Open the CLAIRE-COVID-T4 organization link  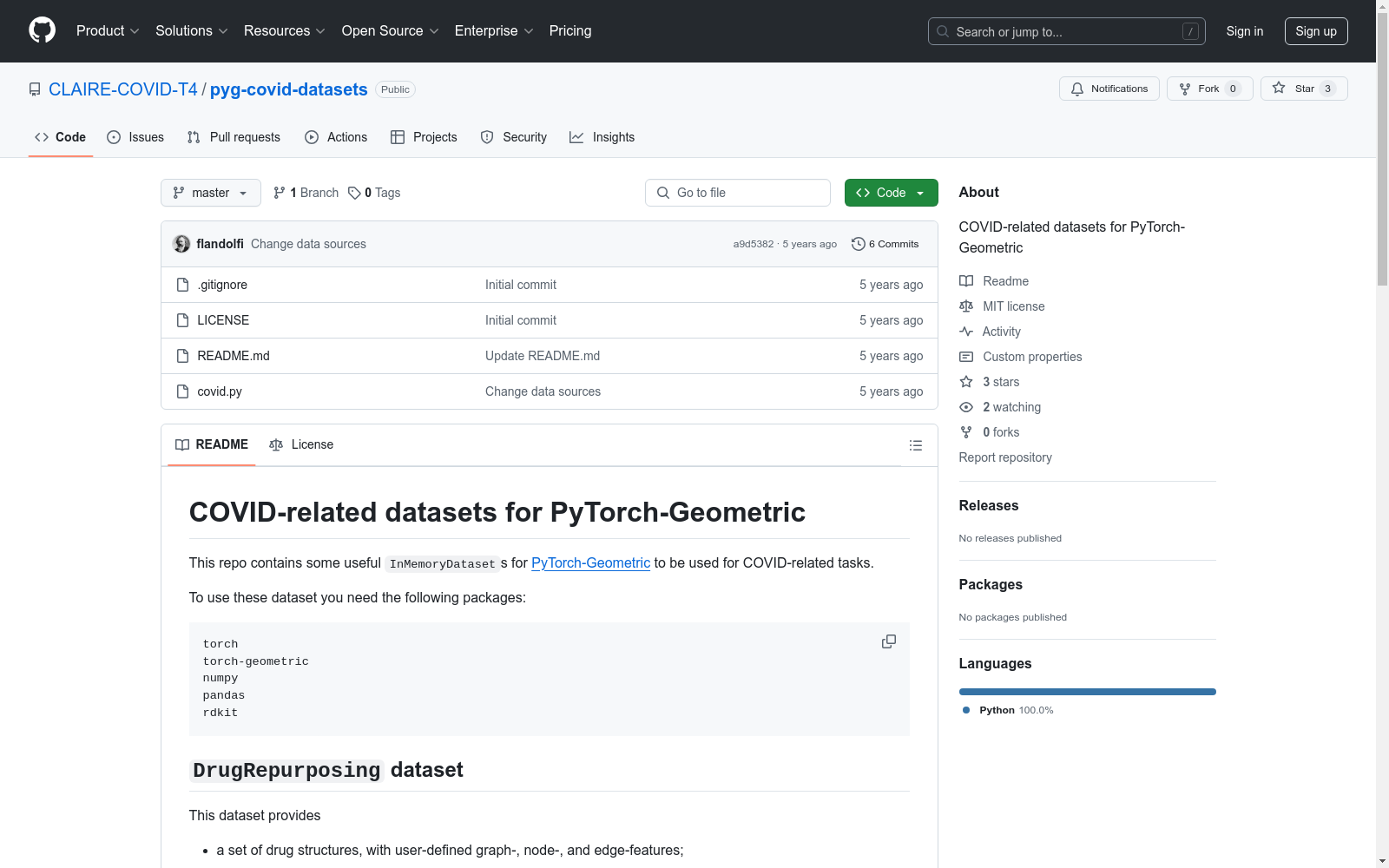point(123,89)
